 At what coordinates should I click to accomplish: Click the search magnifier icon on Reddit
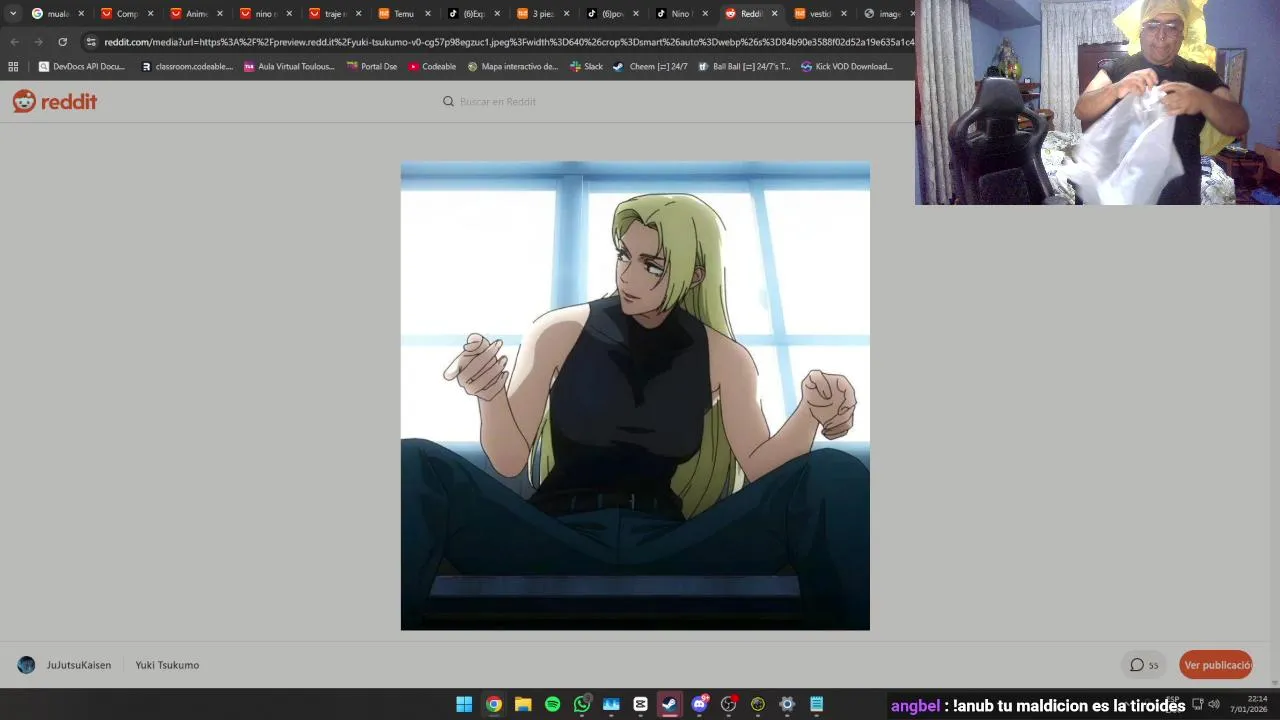[448, 101]
